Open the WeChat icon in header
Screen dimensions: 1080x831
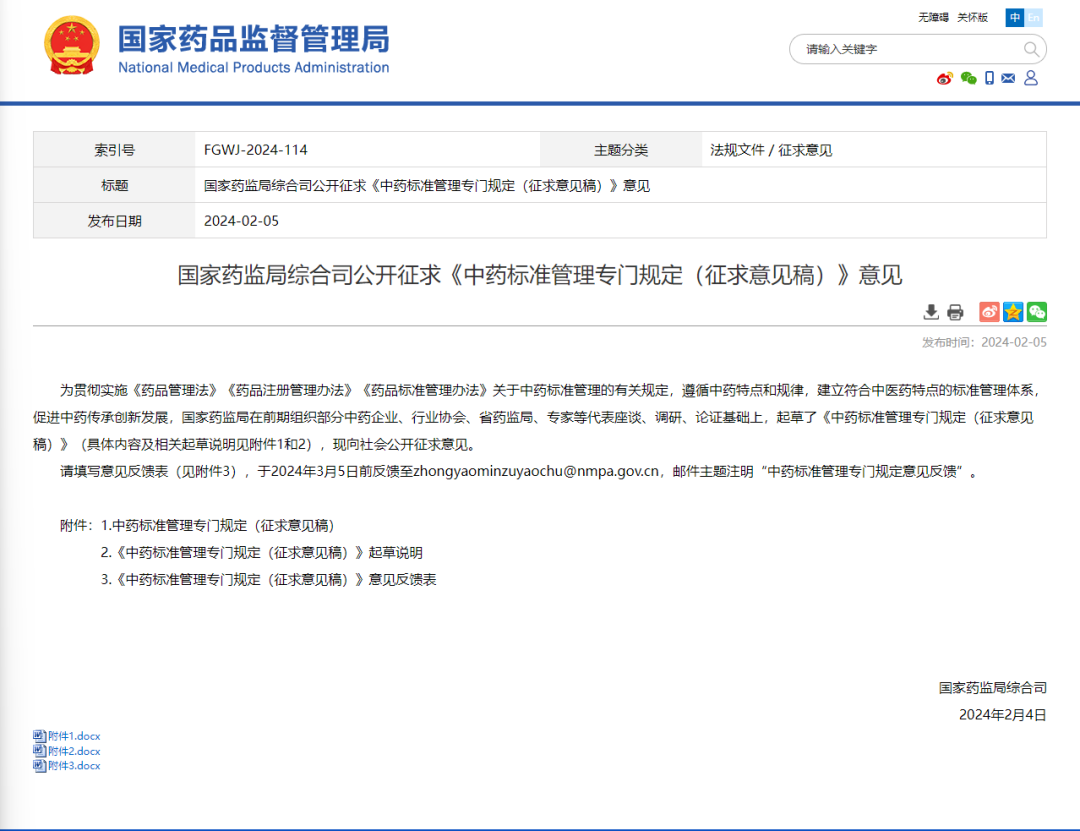(x=968, y=79)
